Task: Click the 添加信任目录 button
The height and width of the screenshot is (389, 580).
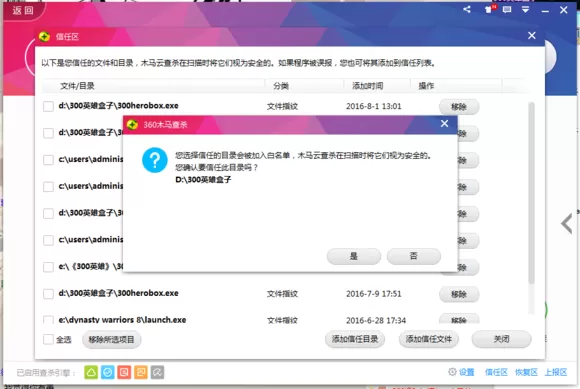Action: tap(355, 339)
